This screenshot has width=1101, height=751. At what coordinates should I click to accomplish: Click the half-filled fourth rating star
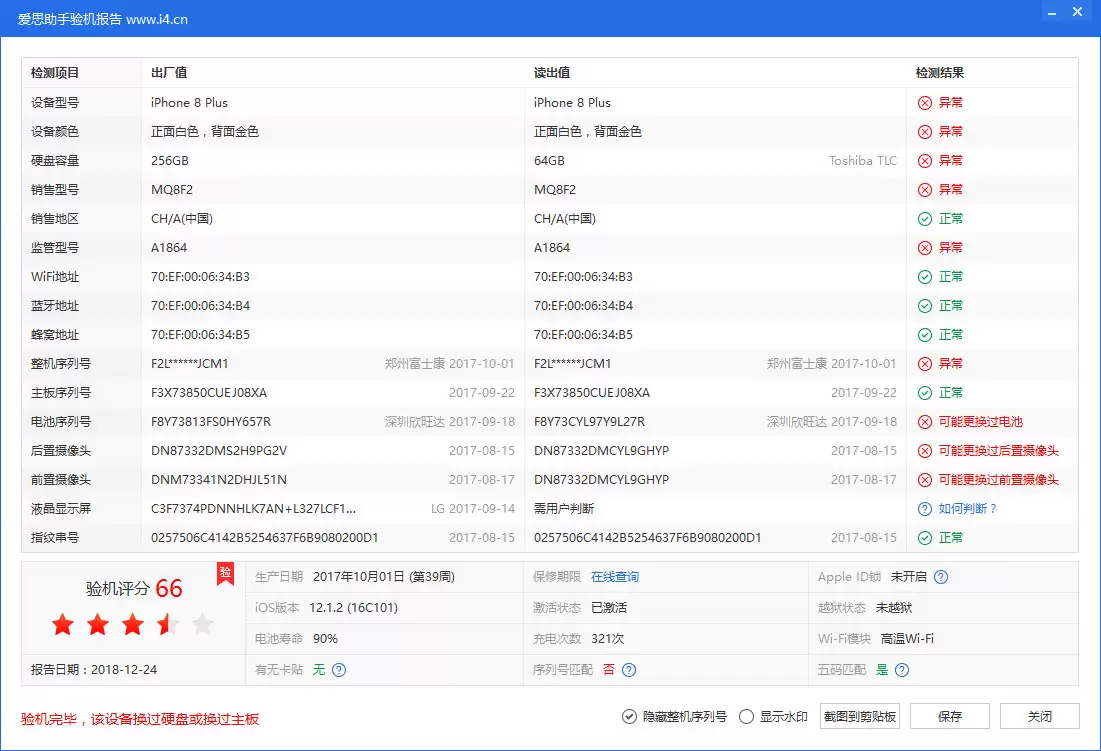click(x=168, y=624)
